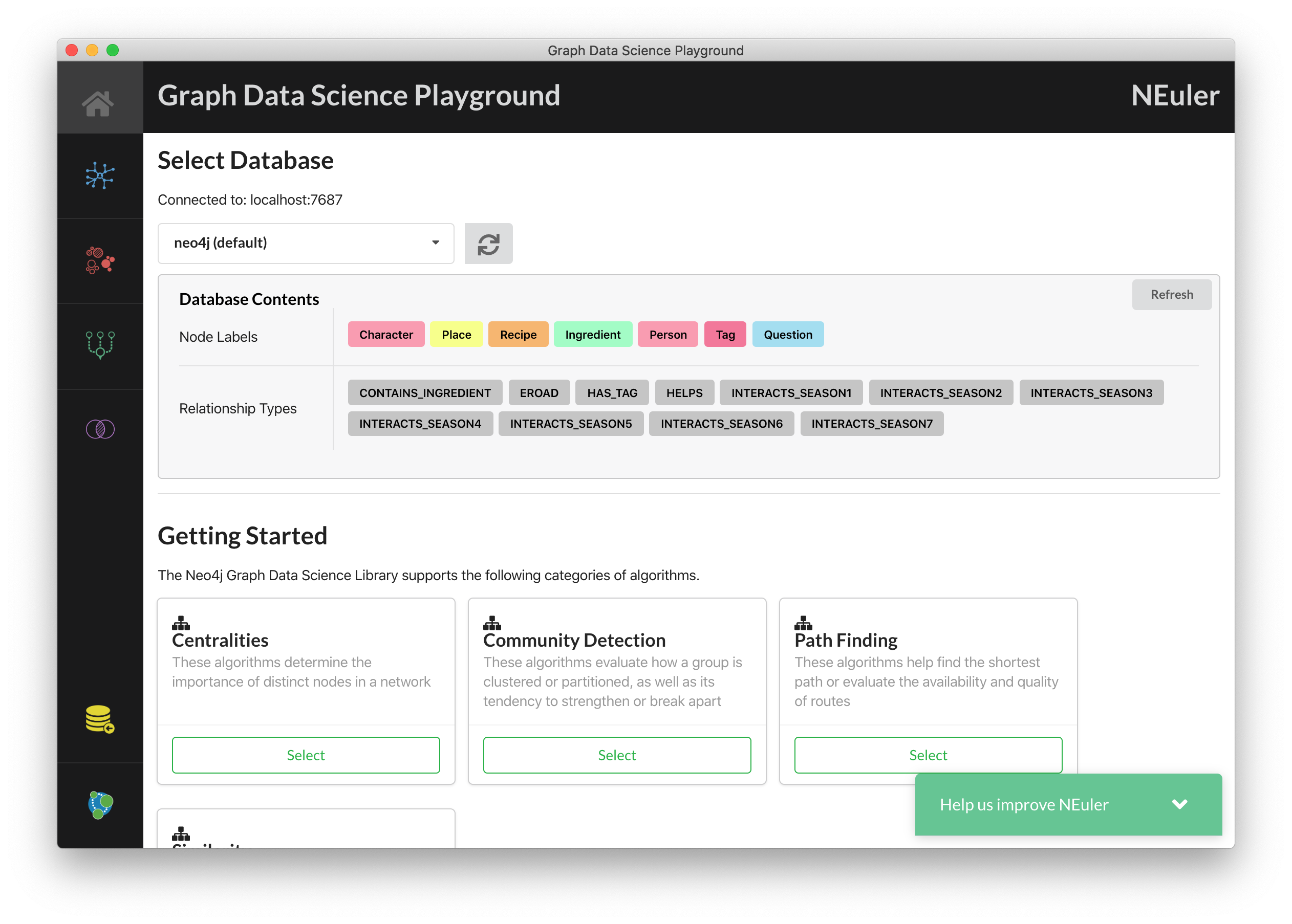Click the Node Labels row label

[218, 337]
